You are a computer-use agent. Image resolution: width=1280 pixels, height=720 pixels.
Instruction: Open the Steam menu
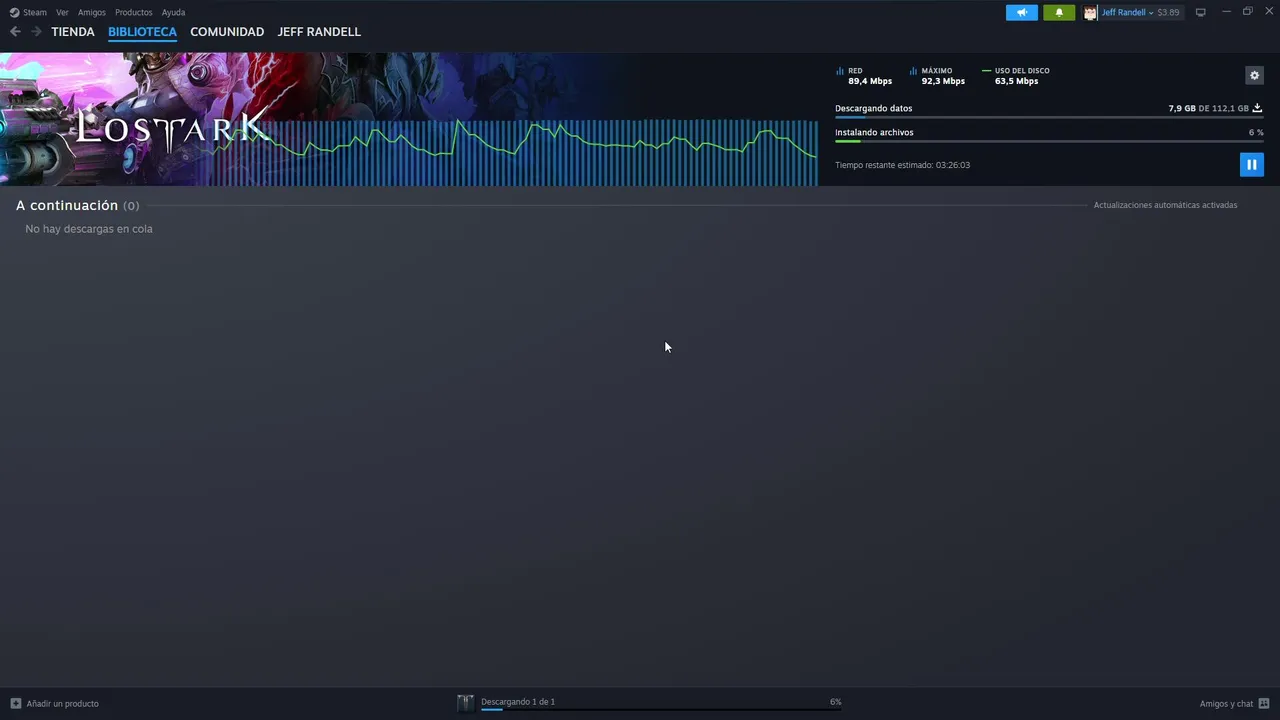35,12
